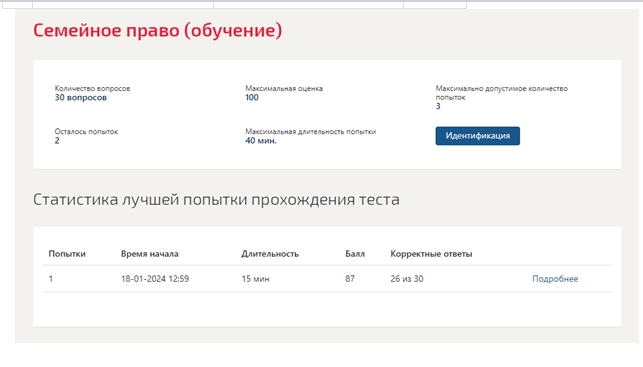Click the 30 вопросов value
This screenshot has height=367, width=643.
[x=81, y=98]
